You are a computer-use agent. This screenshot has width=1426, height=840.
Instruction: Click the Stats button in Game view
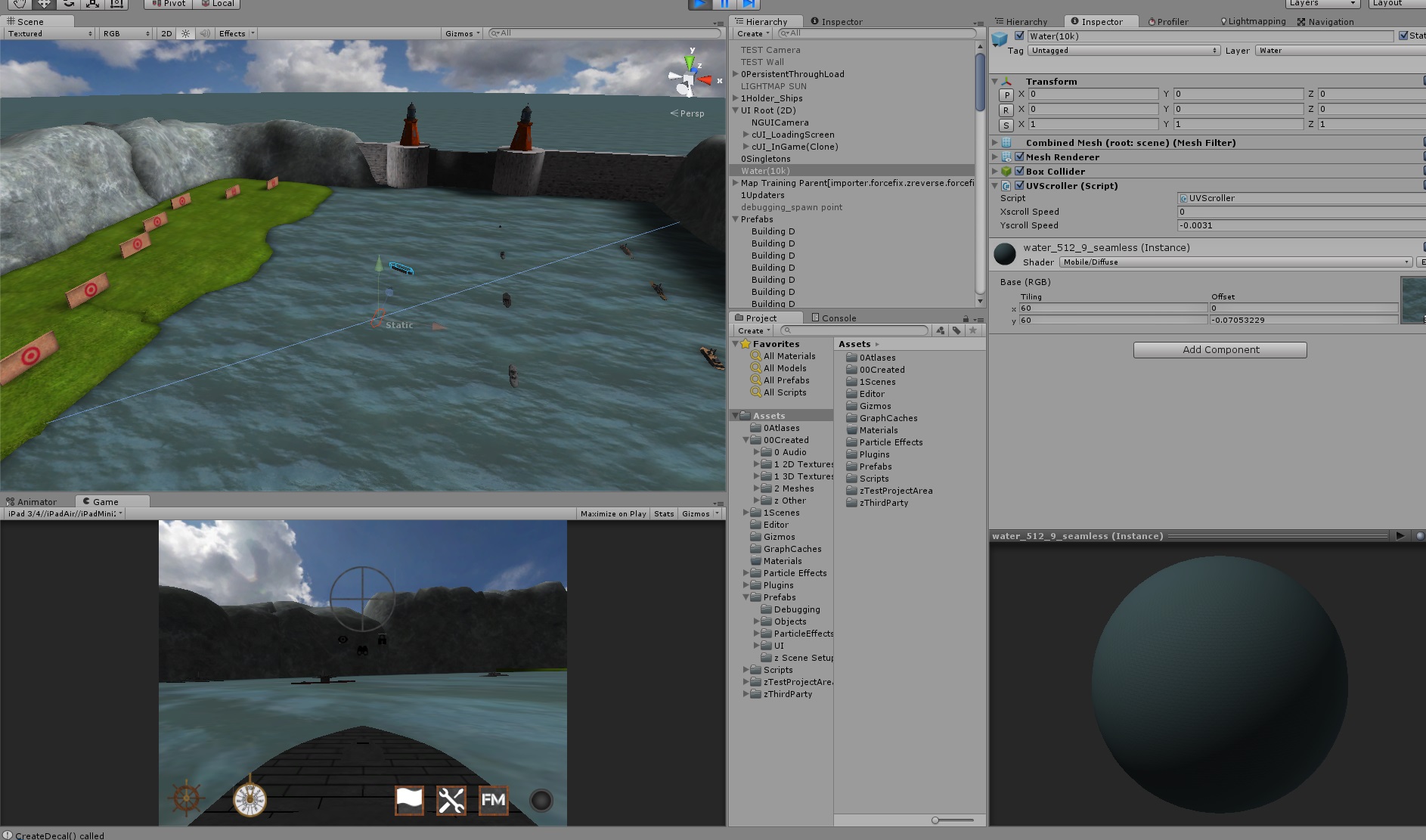[x=664, y=513]
